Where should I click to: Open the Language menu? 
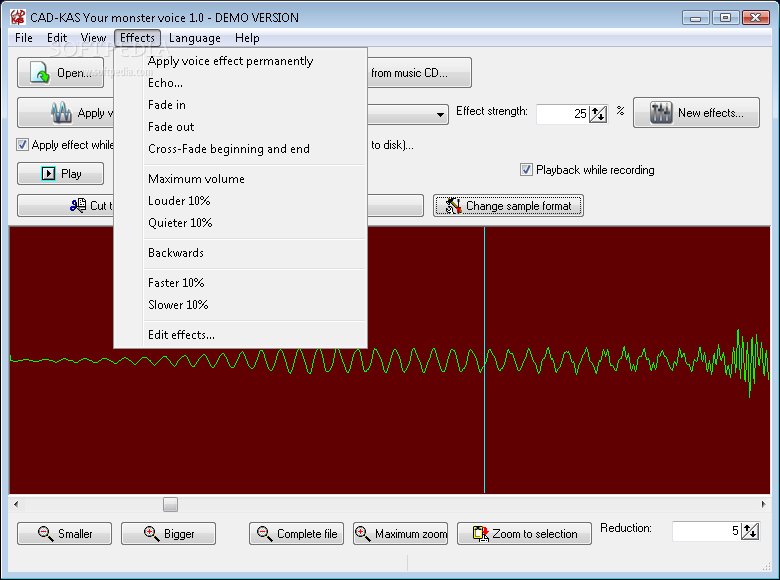195,38
